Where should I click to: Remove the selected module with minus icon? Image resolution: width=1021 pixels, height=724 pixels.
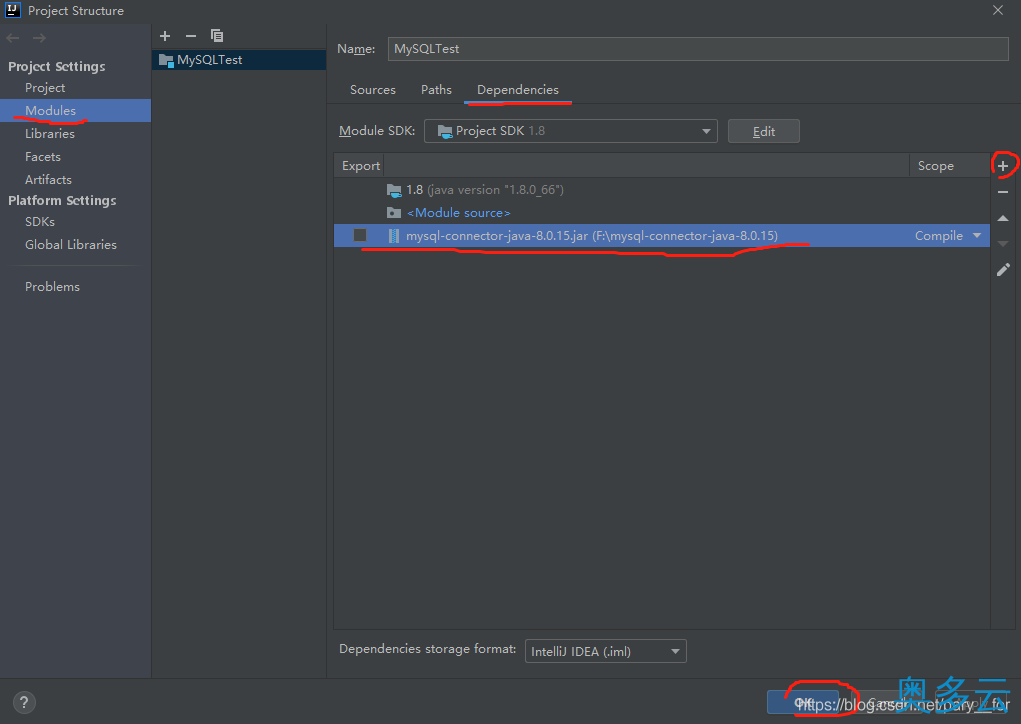190,36
